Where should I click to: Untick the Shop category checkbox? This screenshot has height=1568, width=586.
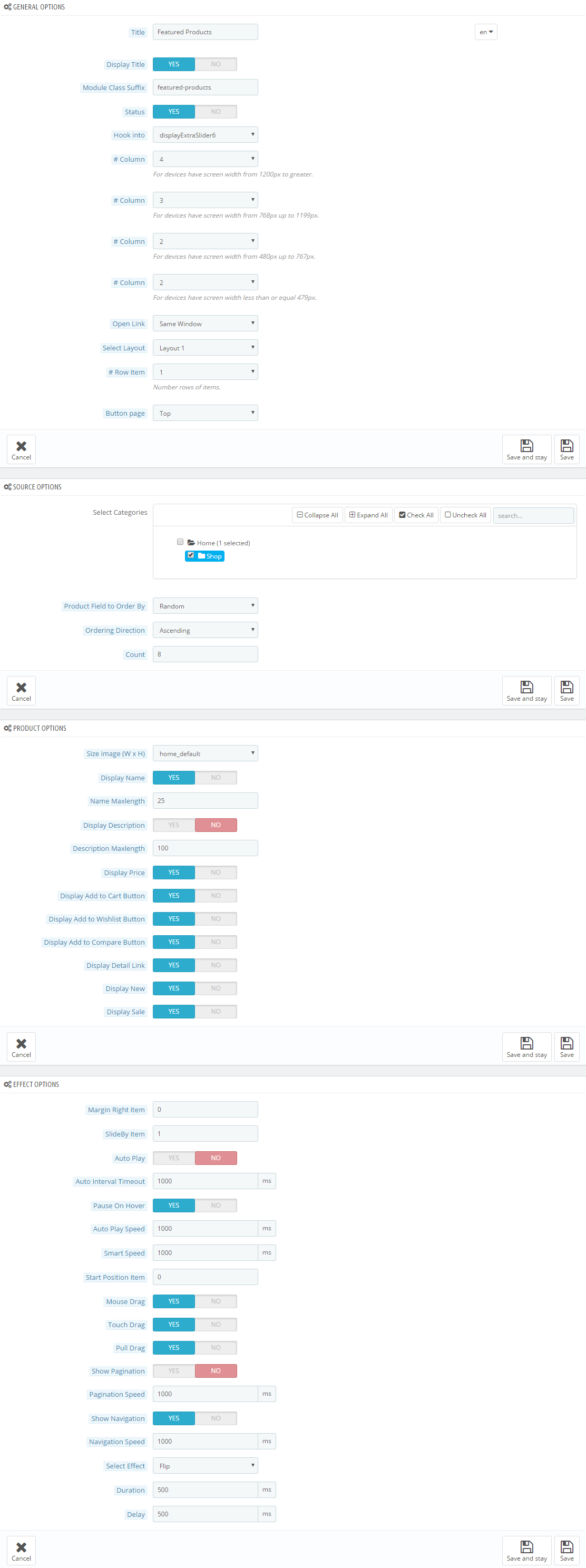click(x=191, y=555)
